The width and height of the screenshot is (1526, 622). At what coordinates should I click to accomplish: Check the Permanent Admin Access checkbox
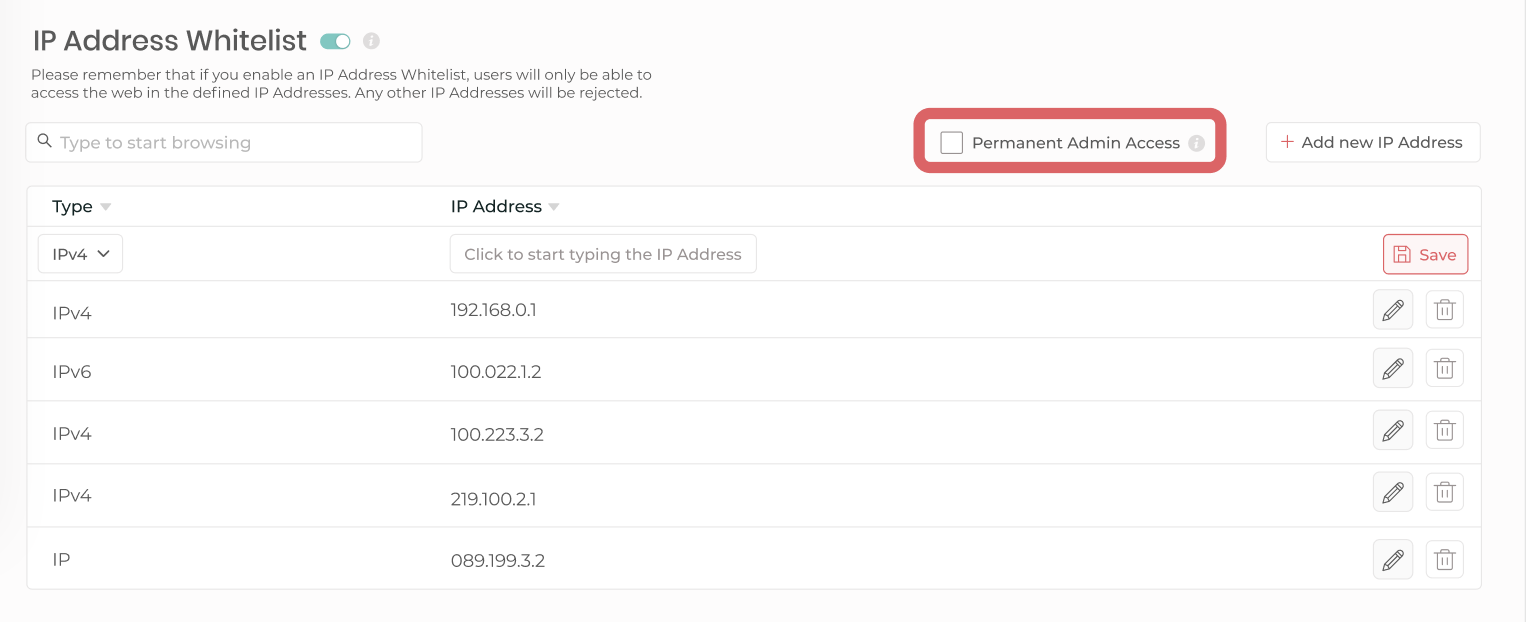952,143
